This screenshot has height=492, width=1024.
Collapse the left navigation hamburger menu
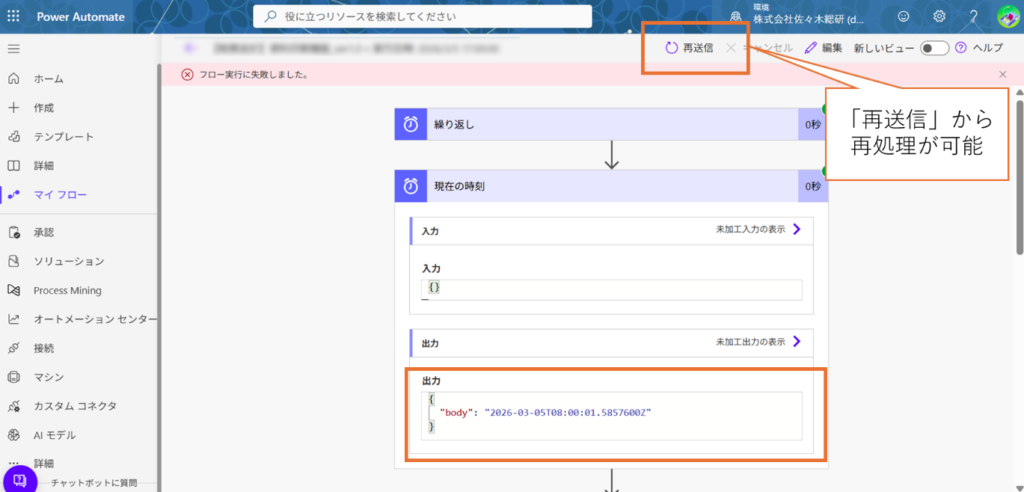click(x=14, y=49)
